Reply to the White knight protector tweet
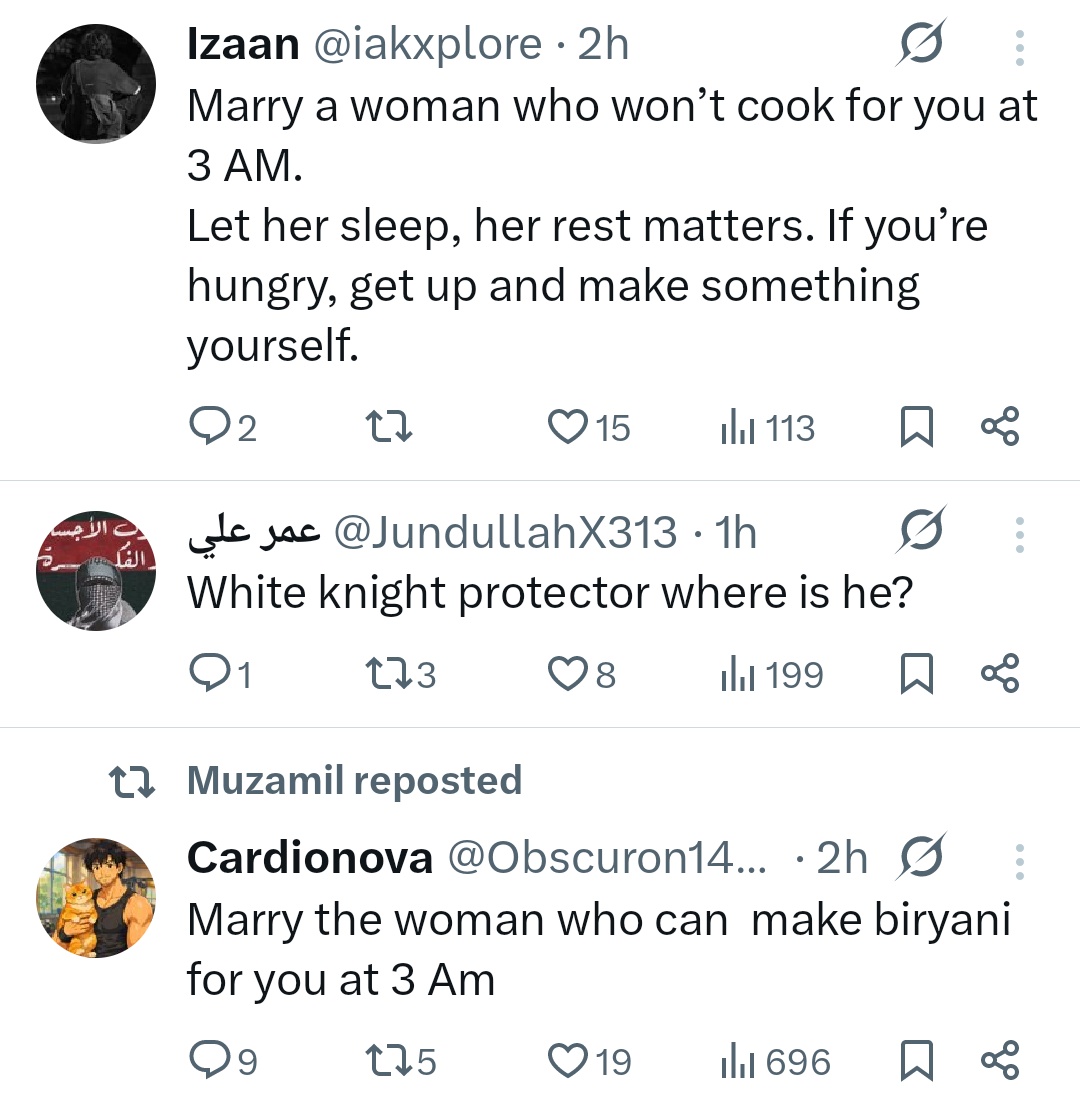This screenshot has height=1114, width=1080. pos(208,675)
